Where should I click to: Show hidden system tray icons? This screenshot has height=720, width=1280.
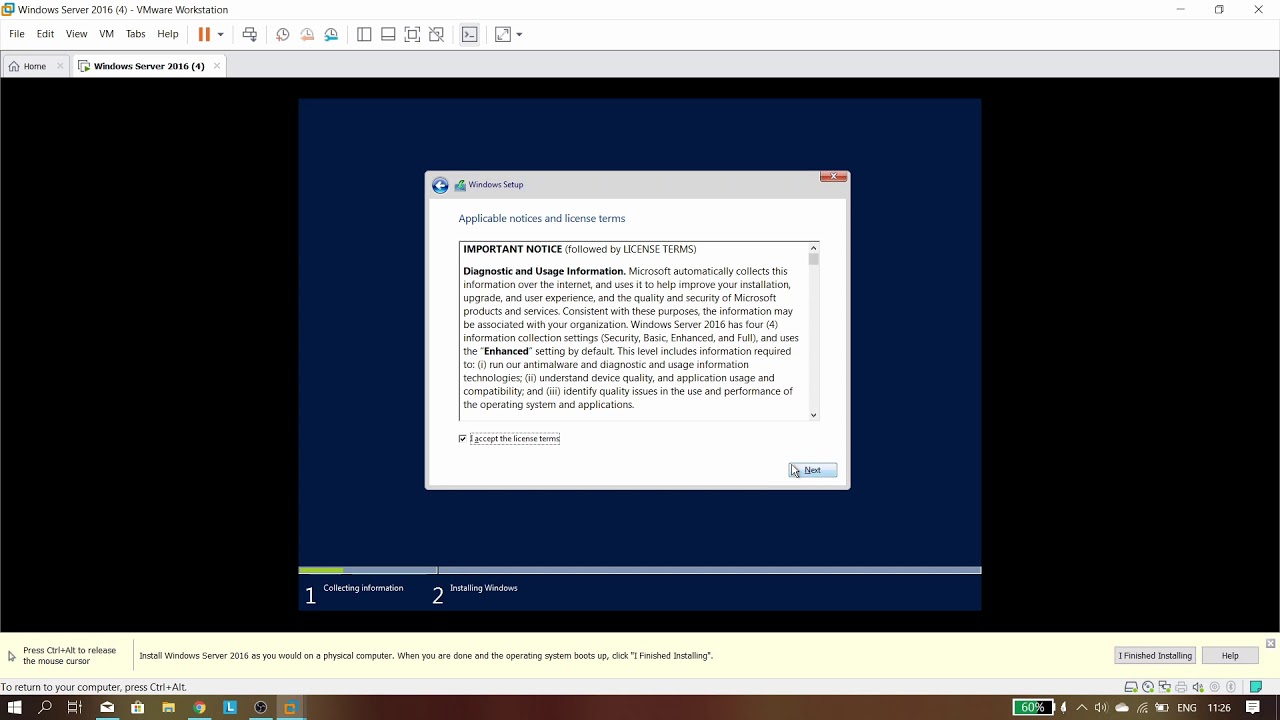[x=1082, y=707]
